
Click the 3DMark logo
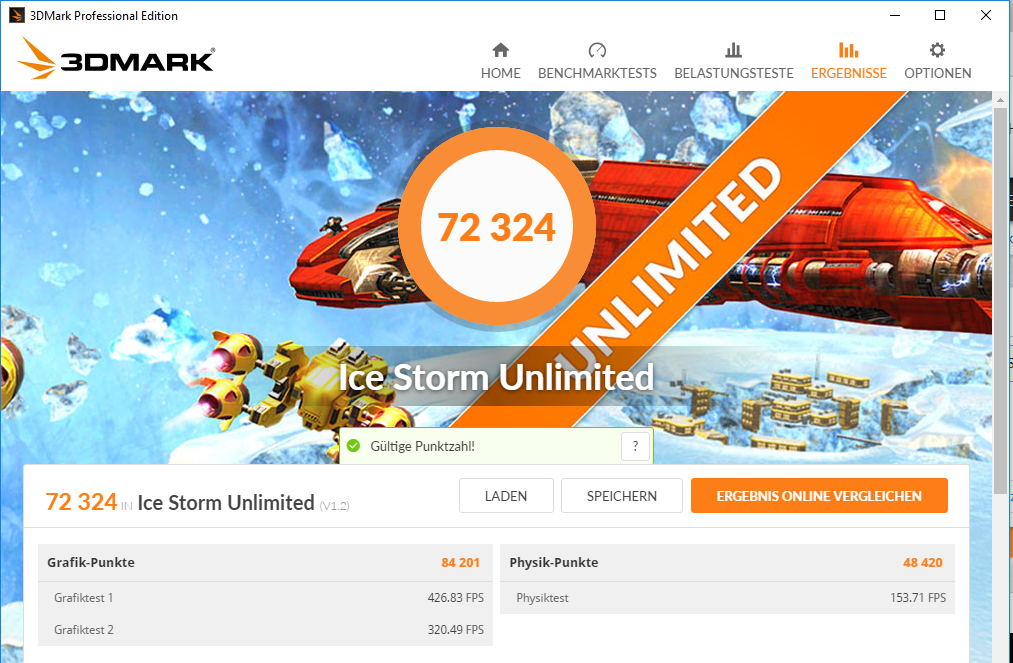click(116, 59)
